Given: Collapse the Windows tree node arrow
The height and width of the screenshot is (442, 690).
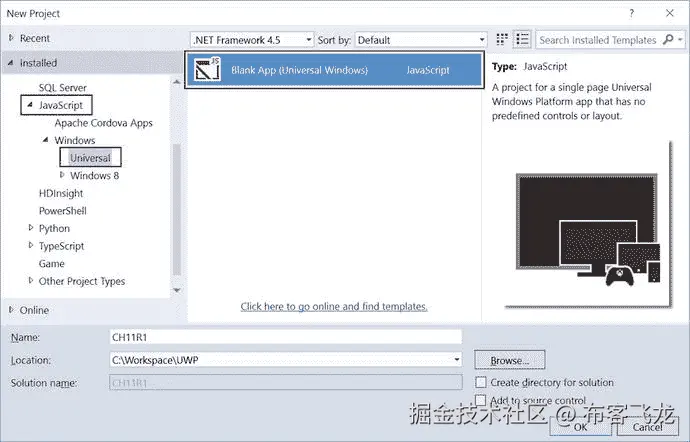Looking at the screenshot, I should coord(45,140).
